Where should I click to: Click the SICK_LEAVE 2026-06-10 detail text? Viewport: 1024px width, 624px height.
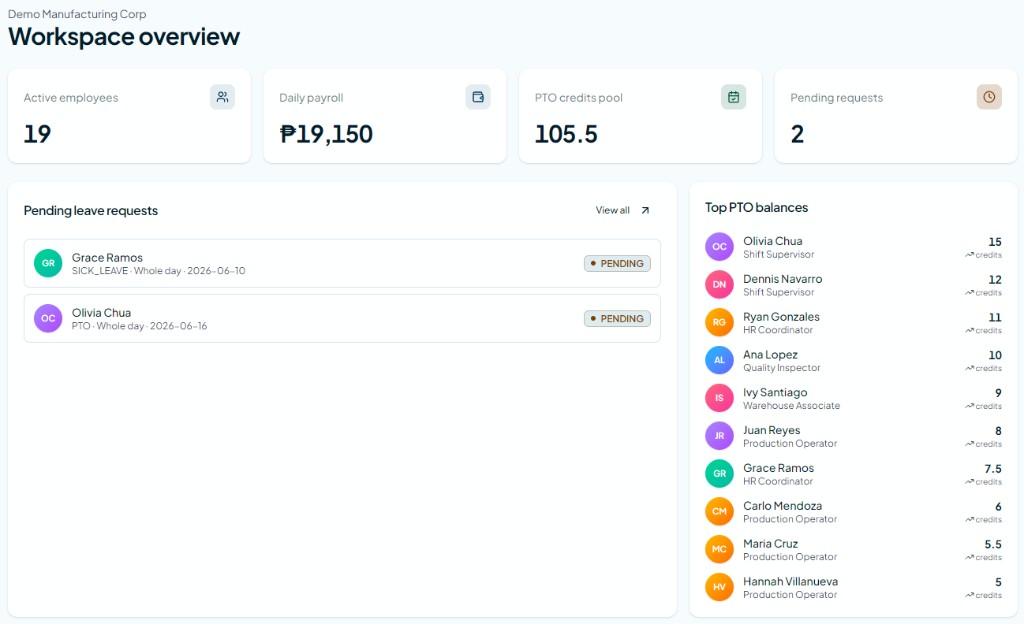click(x=159, y=271)
